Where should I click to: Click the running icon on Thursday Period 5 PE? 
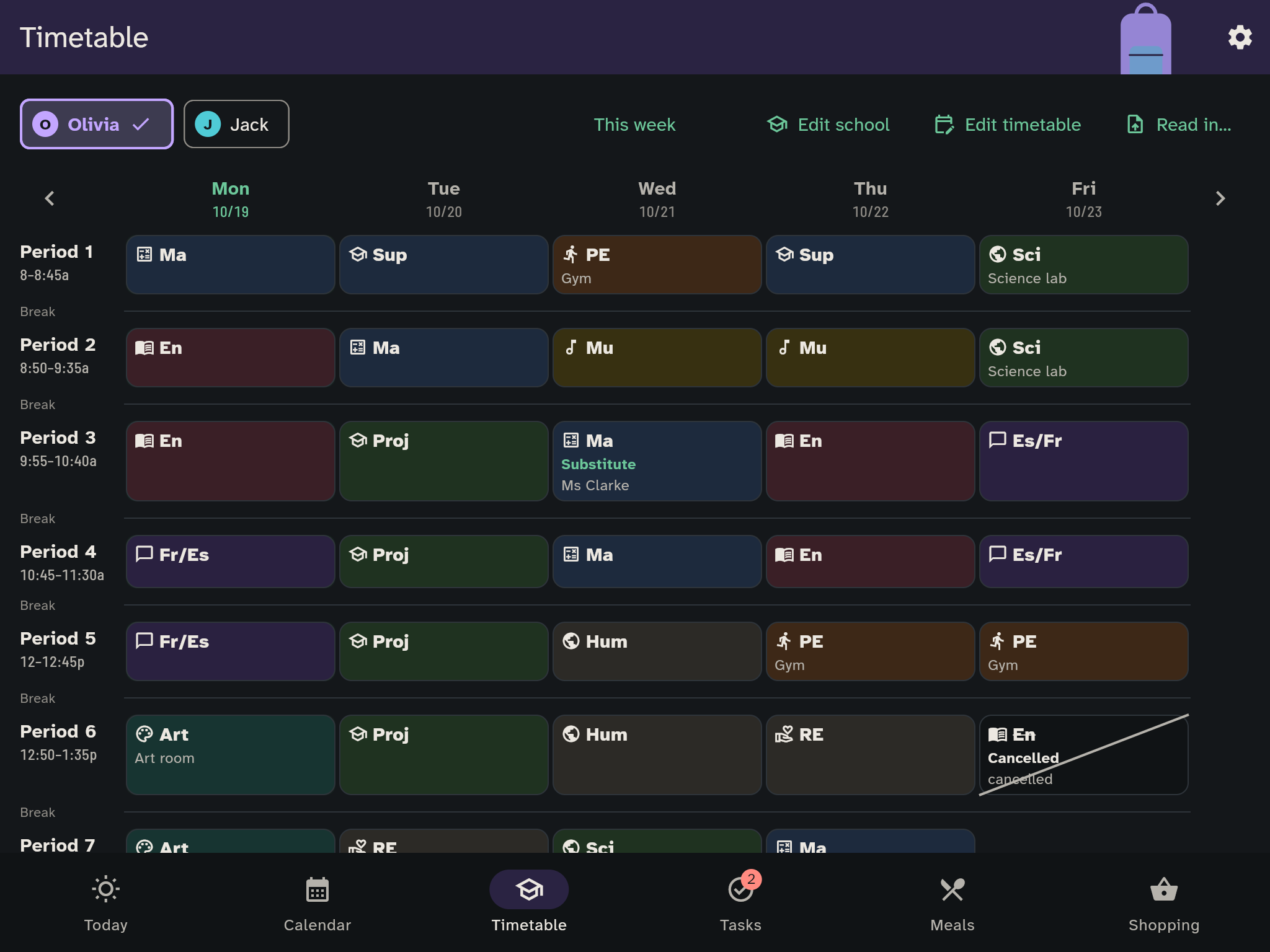784,641
